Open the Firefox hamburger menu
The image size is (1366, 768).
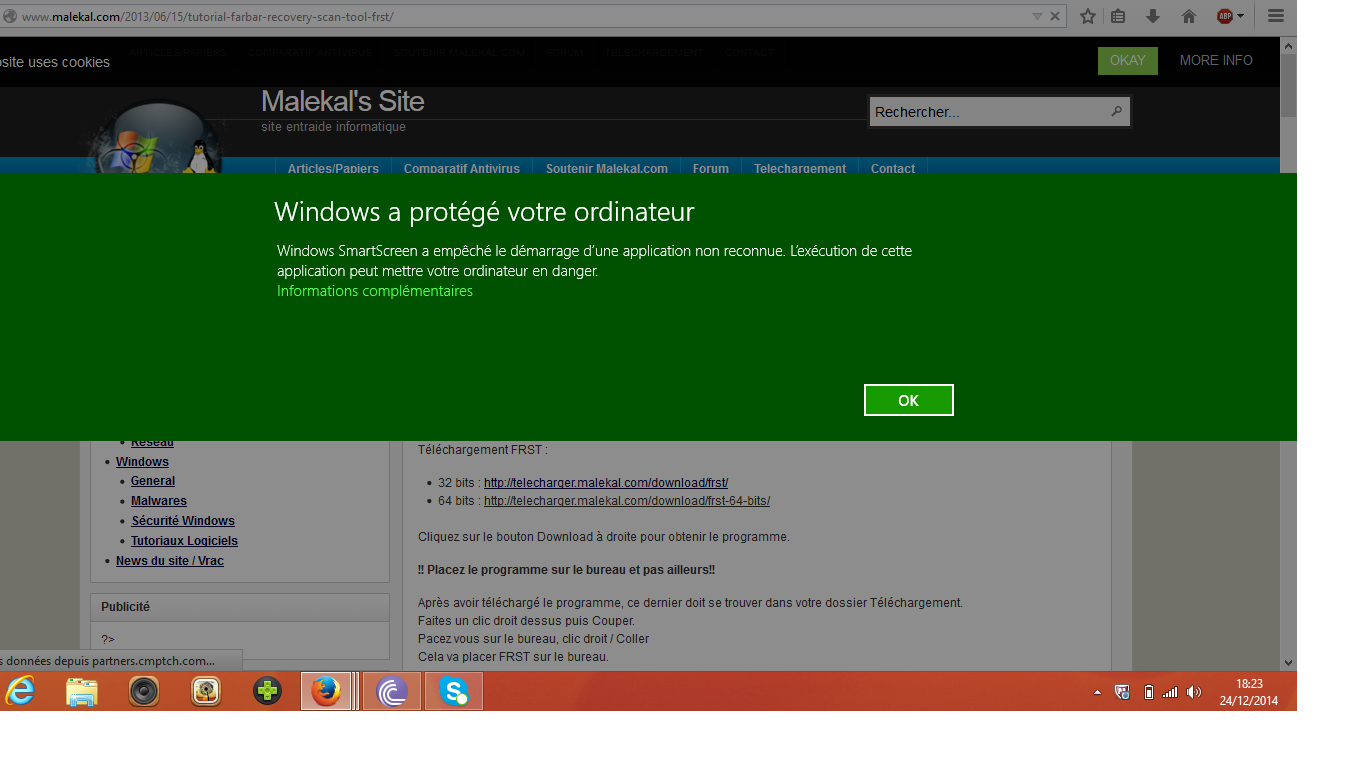[1276, 16]
